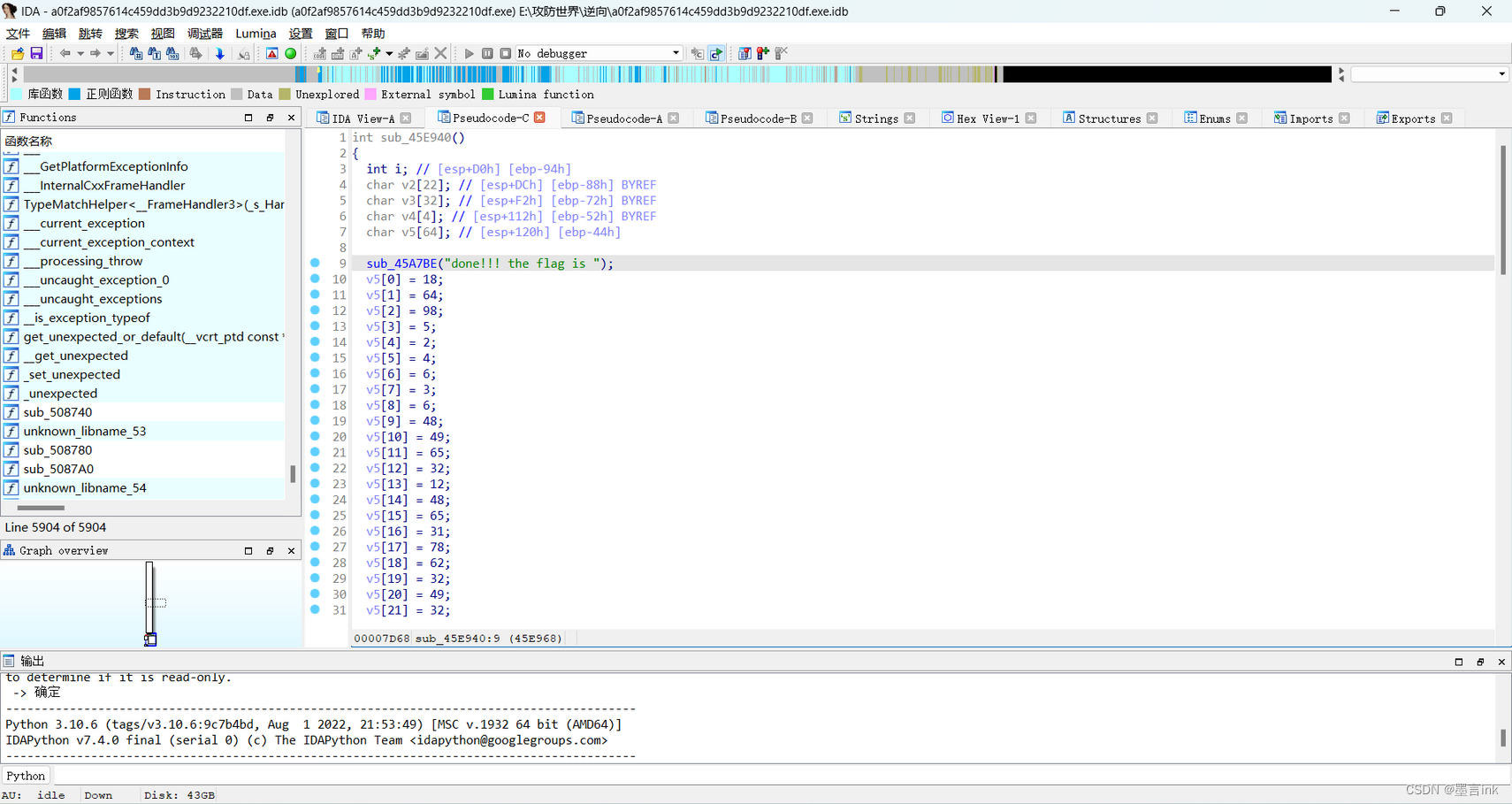Open the 调试器 menu

pos(204,33)
